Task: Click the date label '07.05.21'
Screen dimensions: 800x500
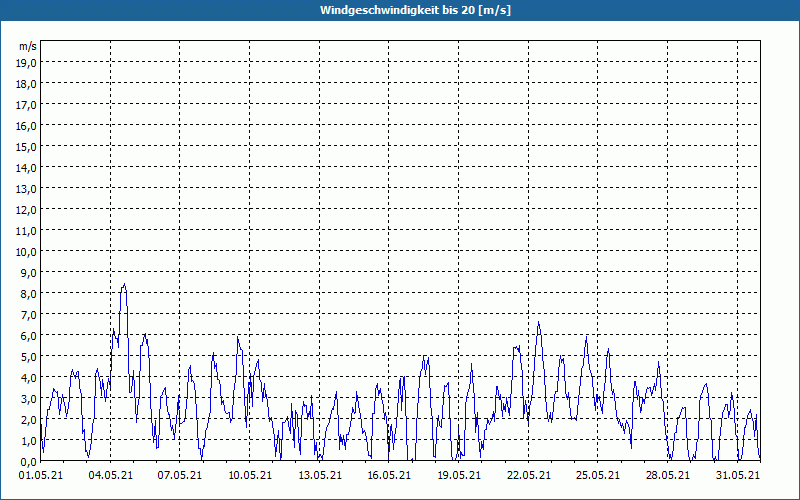Action: tap(180, 475)
